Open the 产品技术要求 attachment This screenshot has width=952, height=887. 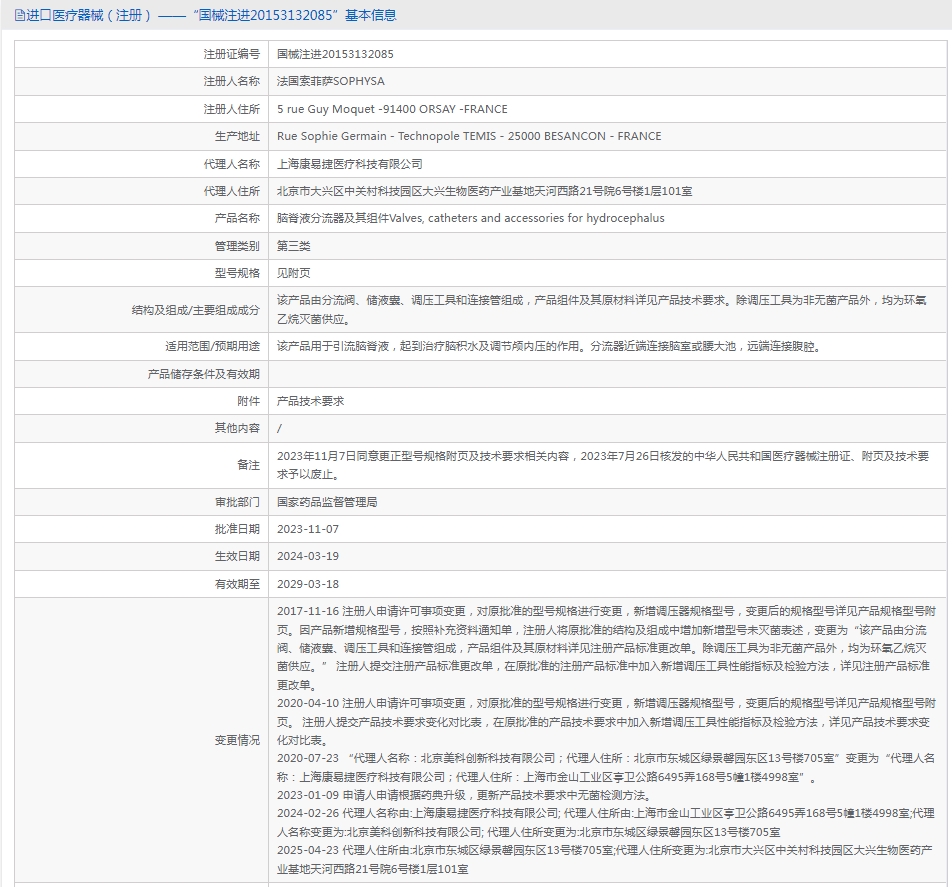pyautogui.click(x=310, y=401)
